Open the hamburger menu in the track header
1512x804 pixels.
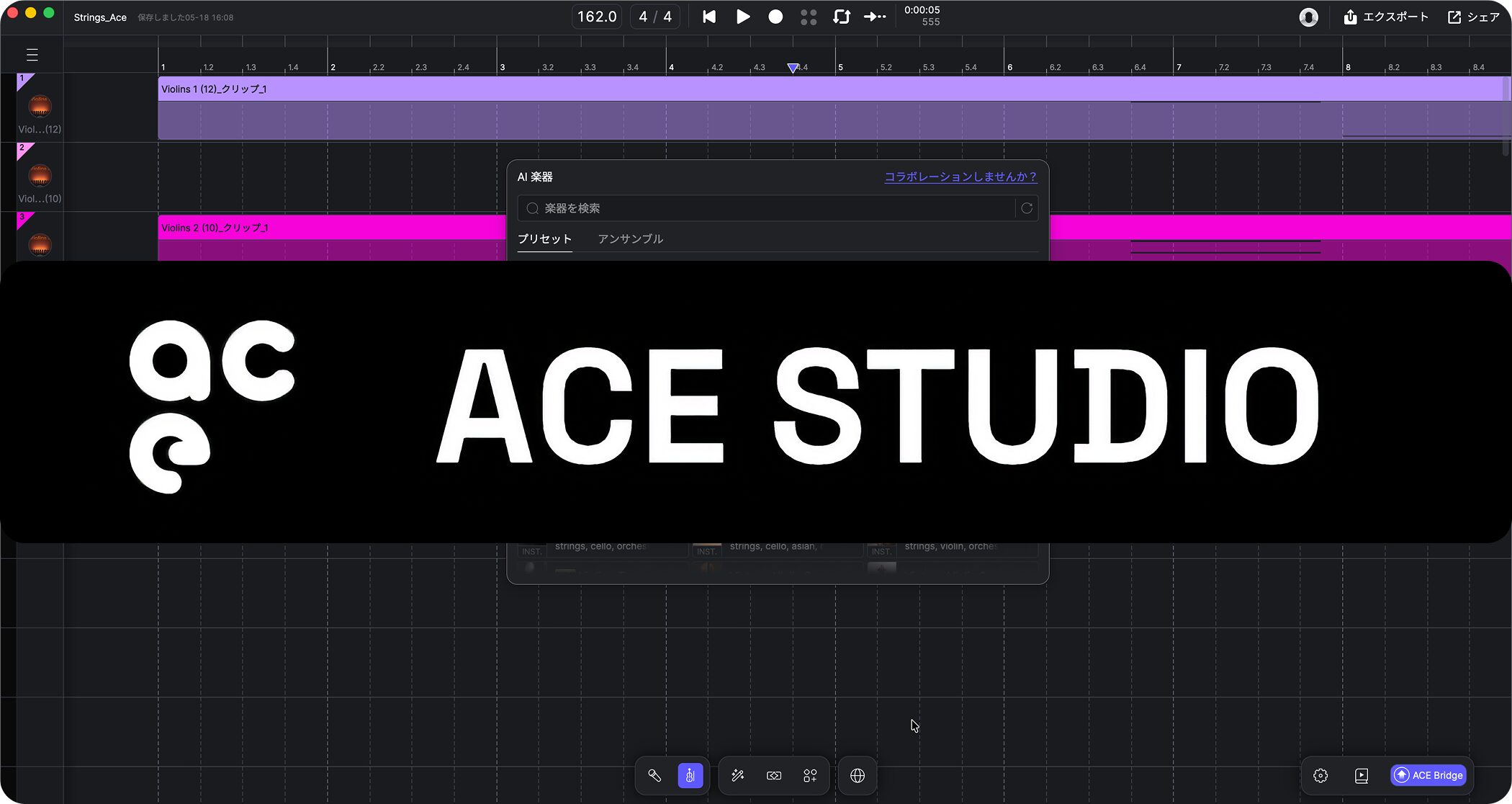pyautogui.click(x=32, y=55)
